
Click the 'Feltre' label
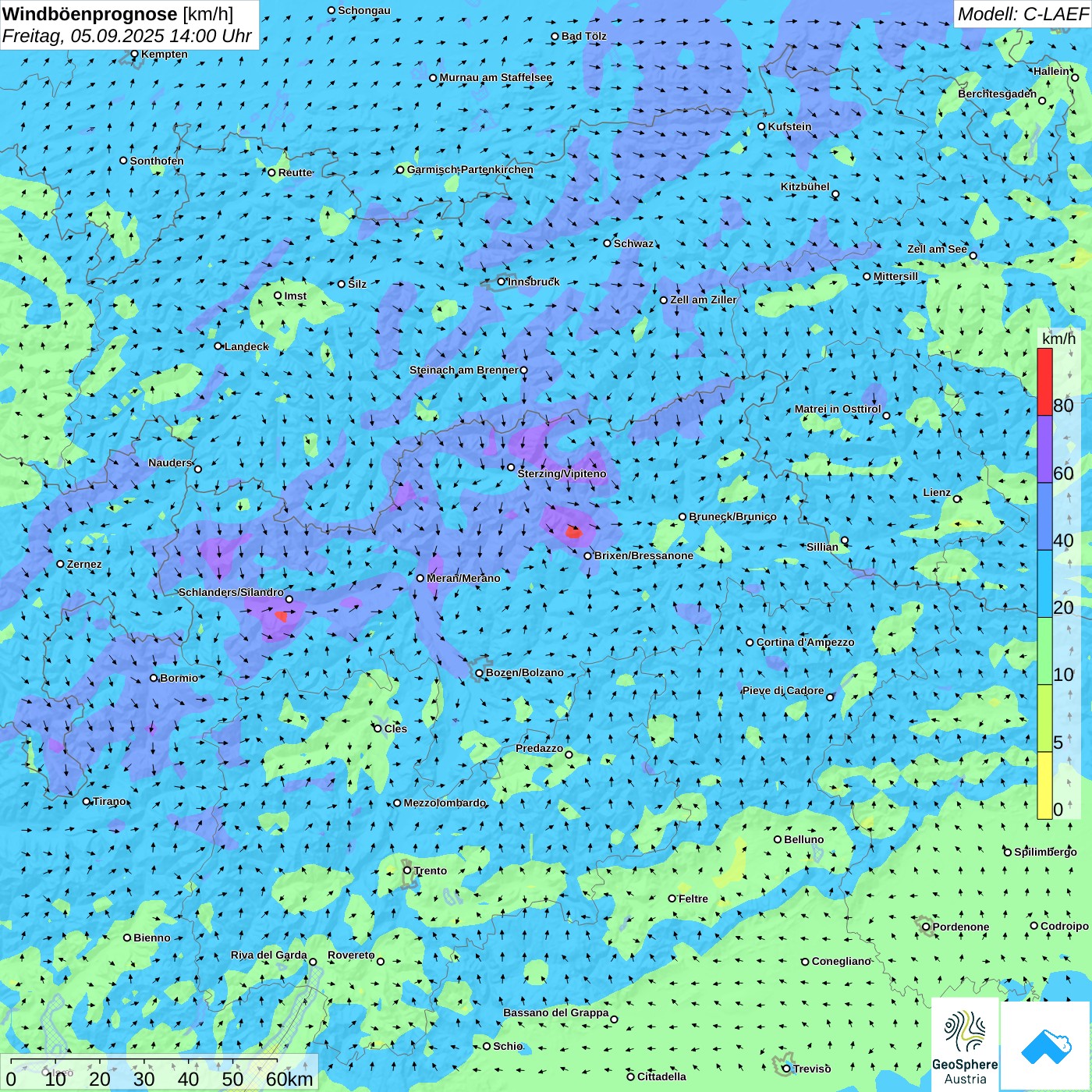pyautogui.click(x=693, y=899)
